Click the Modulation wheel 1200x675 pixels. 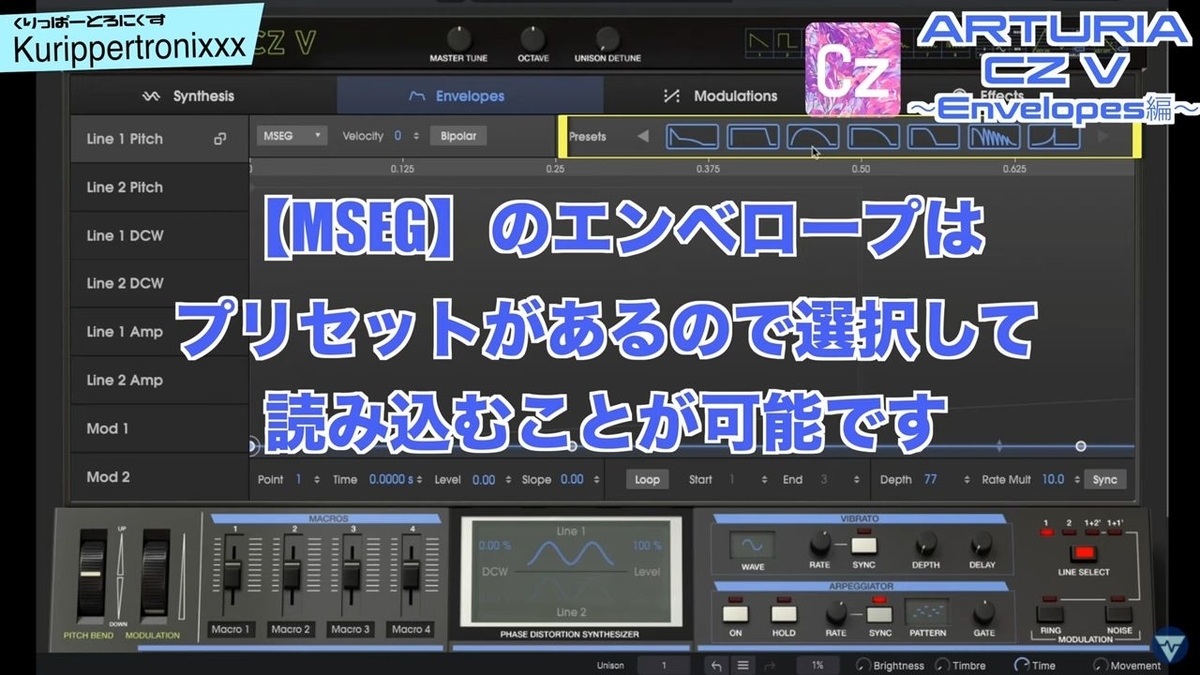point(154,570)
